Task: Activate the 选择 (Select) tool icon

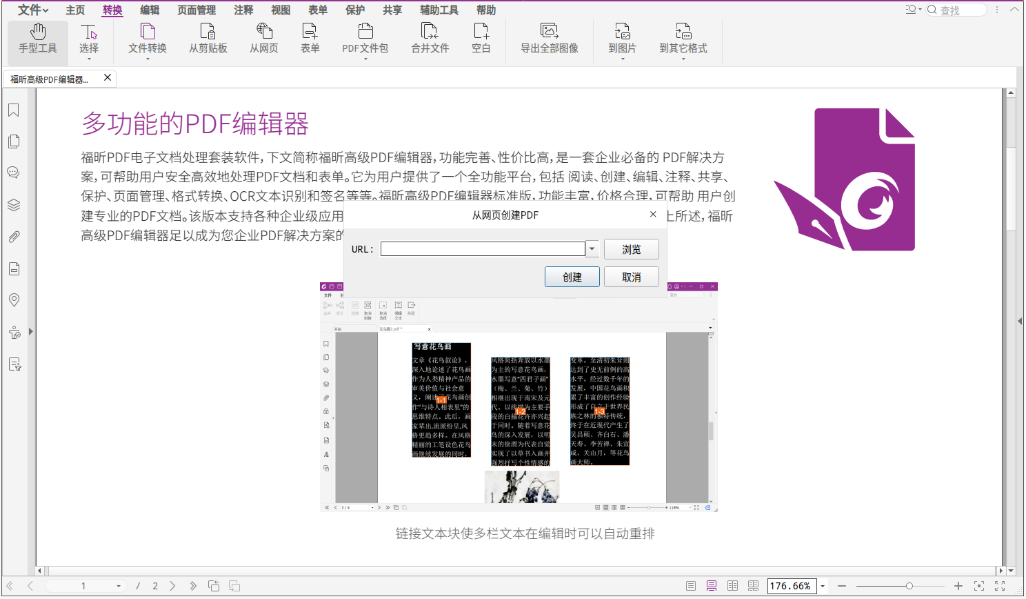Action: click(88, 31)
